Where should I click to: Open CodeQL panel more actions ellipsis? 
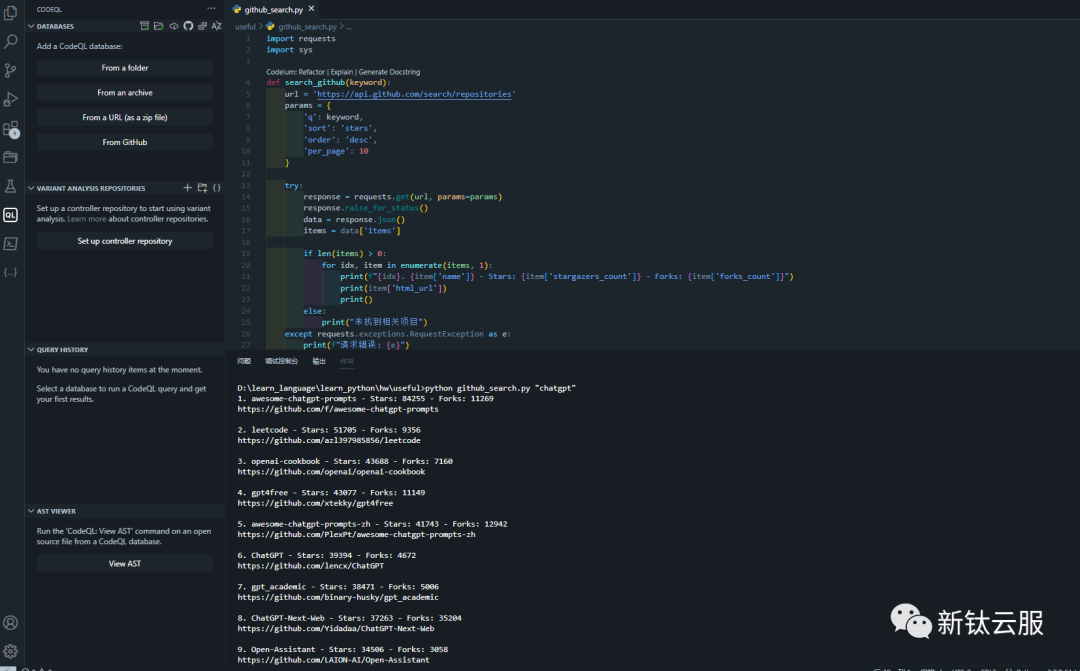(211, 8)
